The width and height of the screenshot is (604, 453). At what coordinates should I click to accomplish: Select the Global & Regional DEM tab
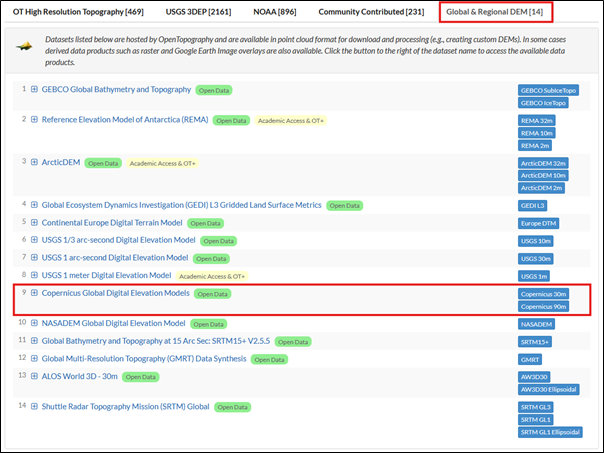coord(495,12)
